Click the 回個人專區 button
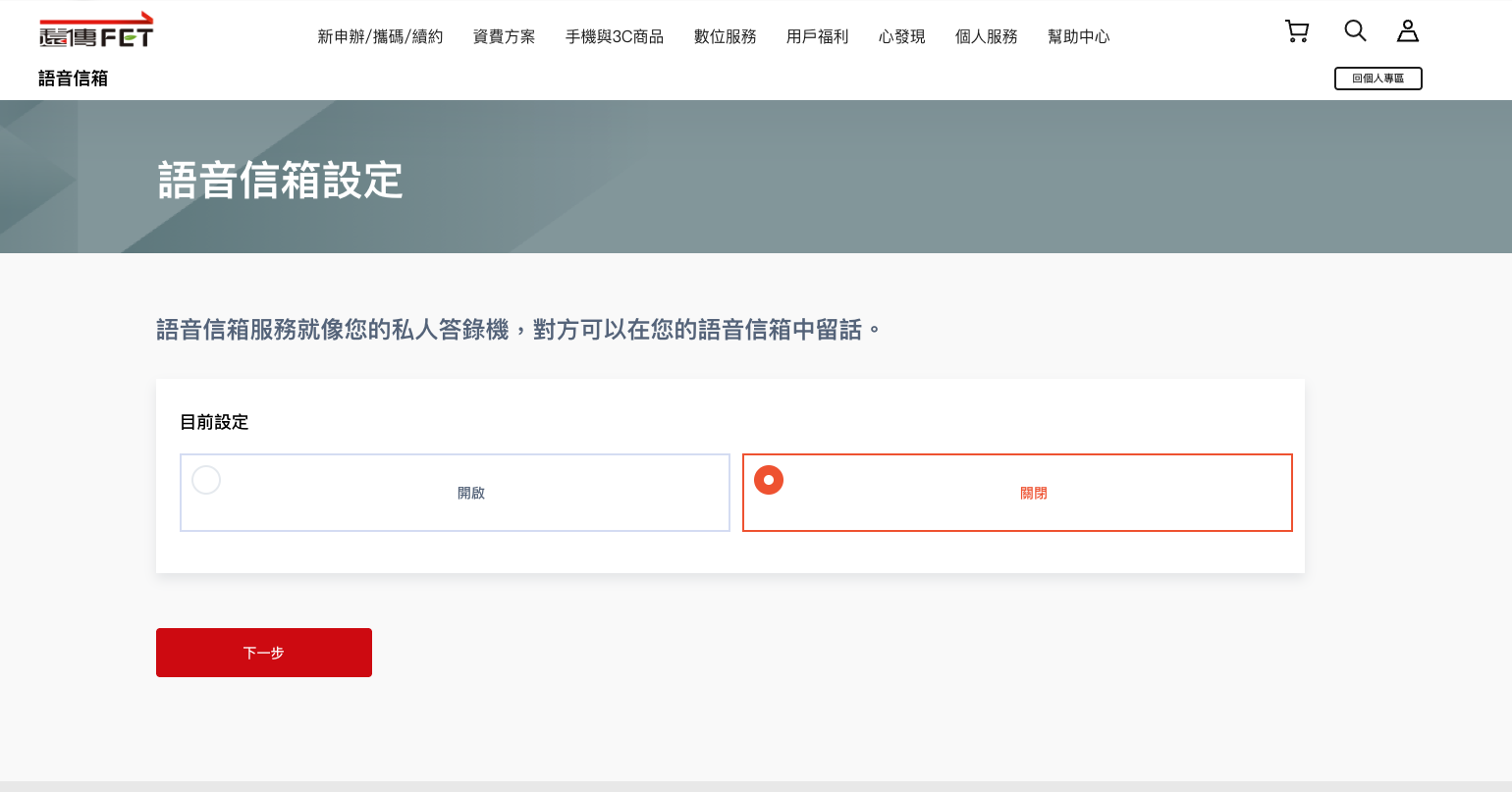Image resolution: width=1512 pixels, height=792 pixels. pos(1377,79)
